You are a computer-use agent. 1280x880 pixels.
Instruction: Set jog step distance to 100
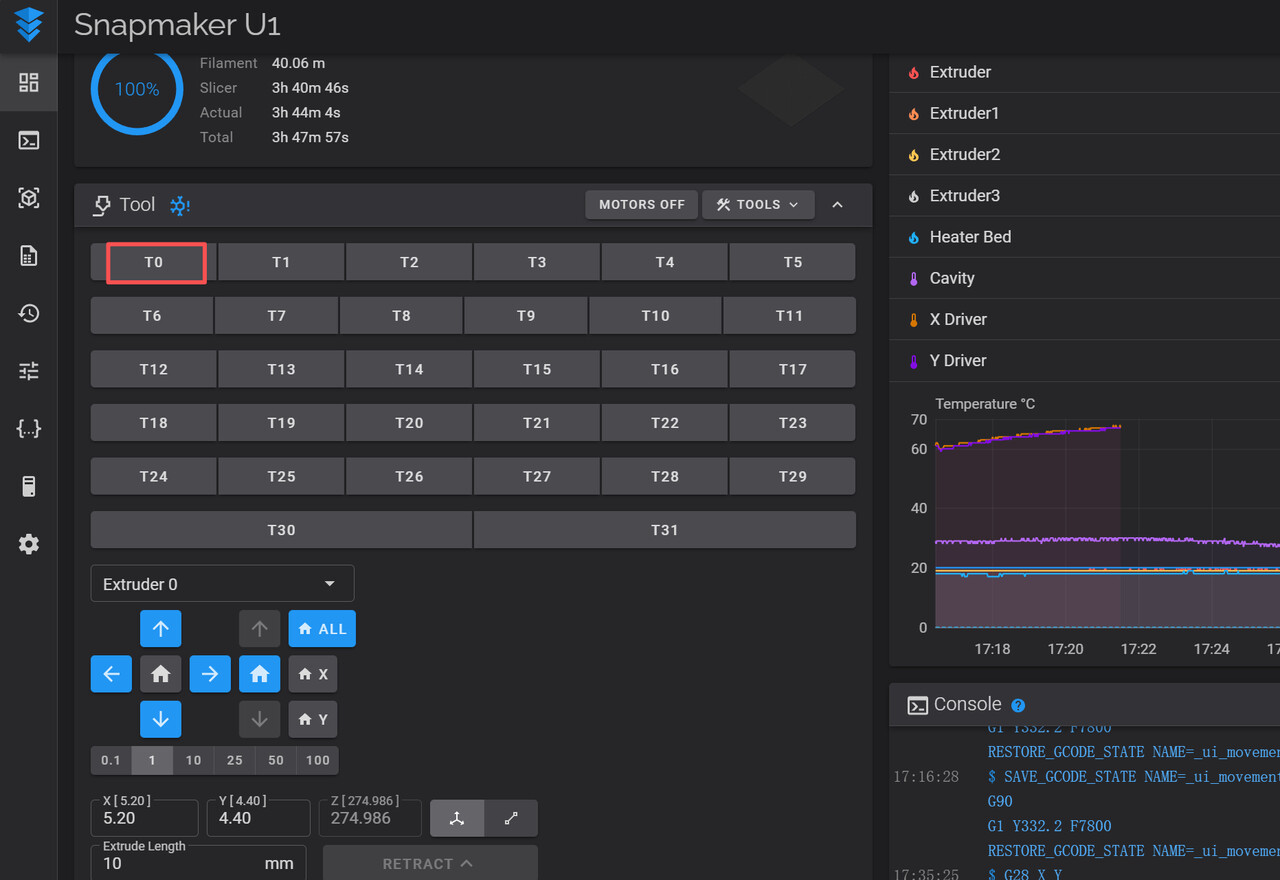tap(317, 760)
